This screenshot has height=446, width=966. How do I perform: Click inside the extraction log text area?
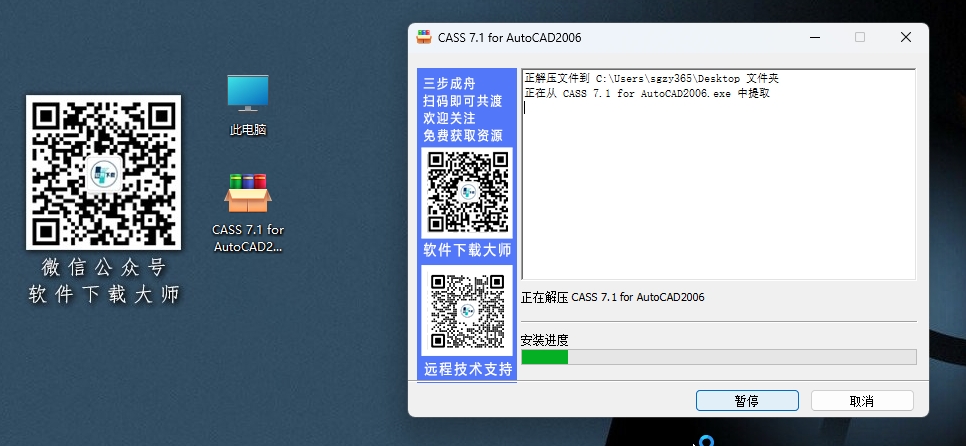[718, 175]
